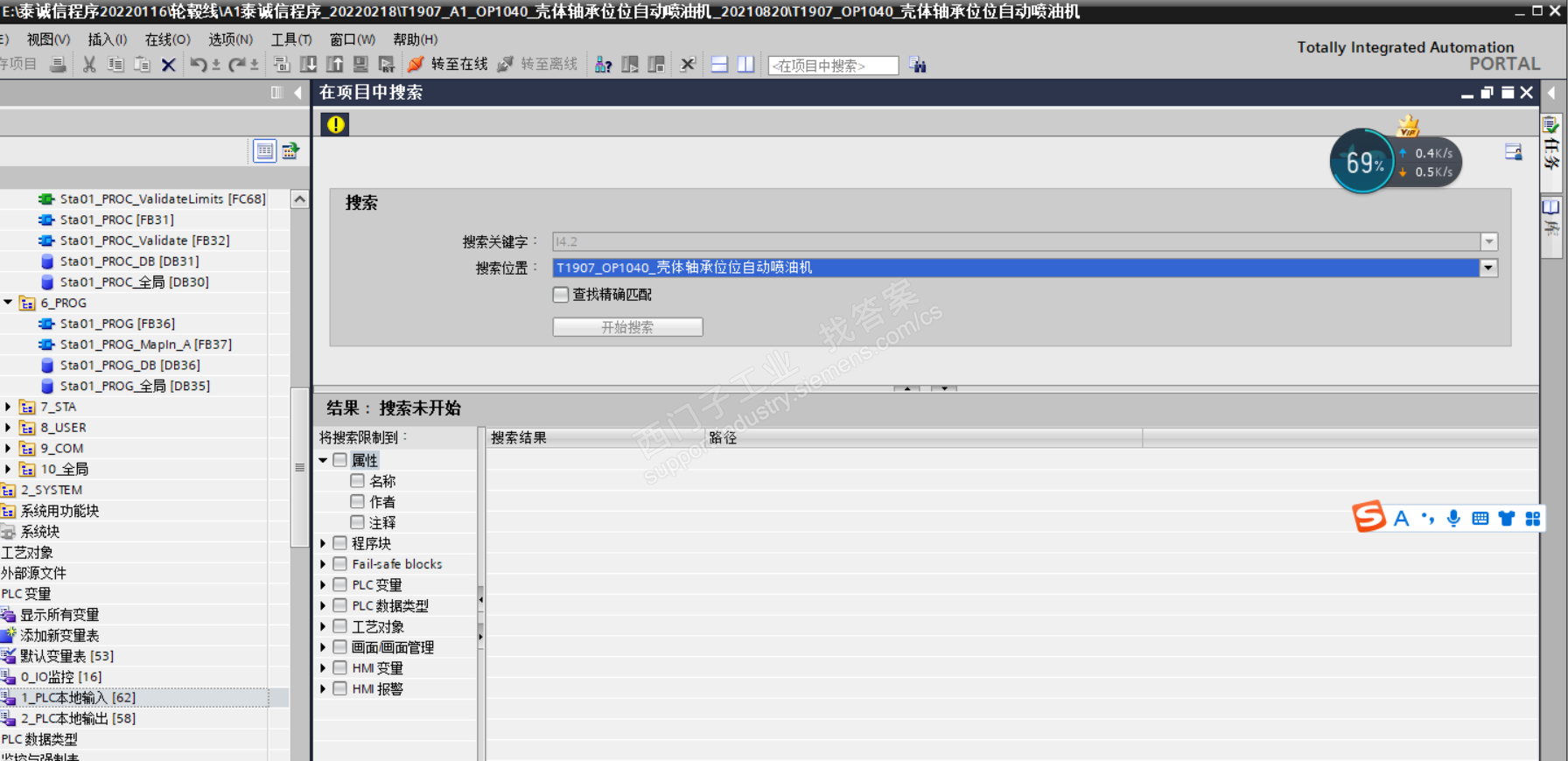The width and height of the screenshot is (1568, 761).
Task: Check the 作者 filter checkbox
Action: point(358,502)
